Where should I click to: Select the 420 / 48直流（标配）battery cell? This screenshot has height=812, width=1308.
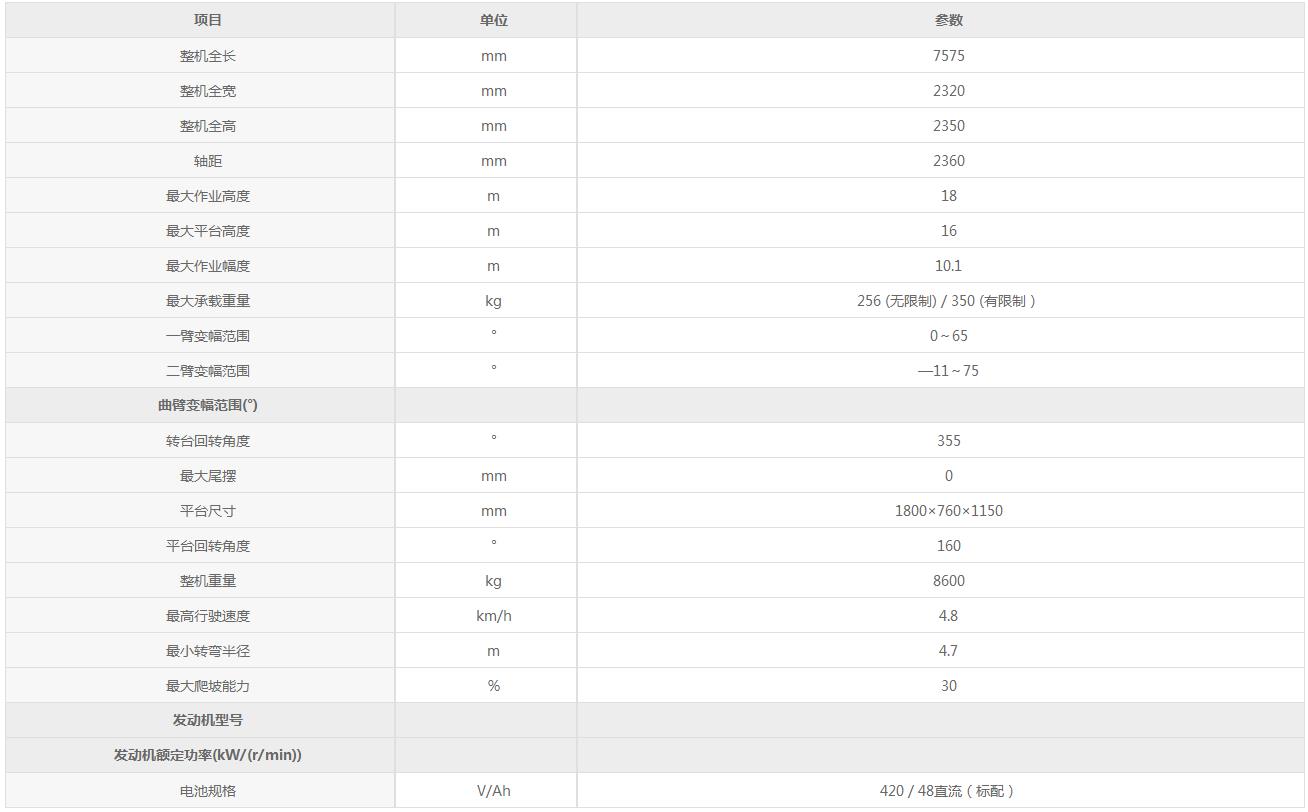(946, 791)
